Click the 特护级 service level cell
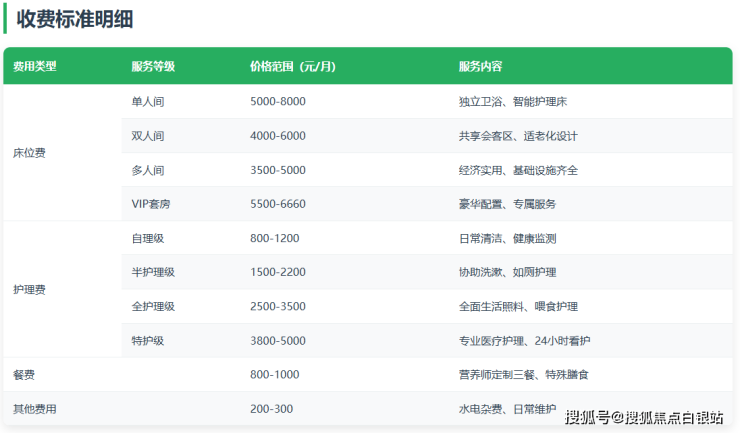The height and width of the screenshot is (433, 740). [148, 340]
